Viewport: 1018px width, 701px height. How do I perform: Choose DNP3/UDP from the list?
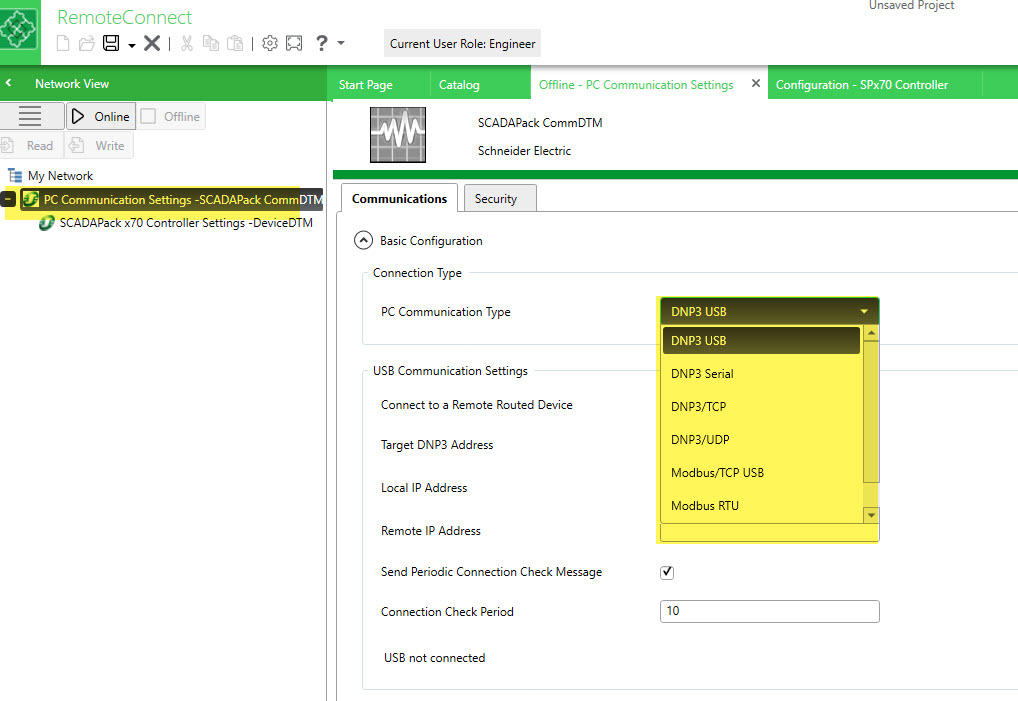761,440
